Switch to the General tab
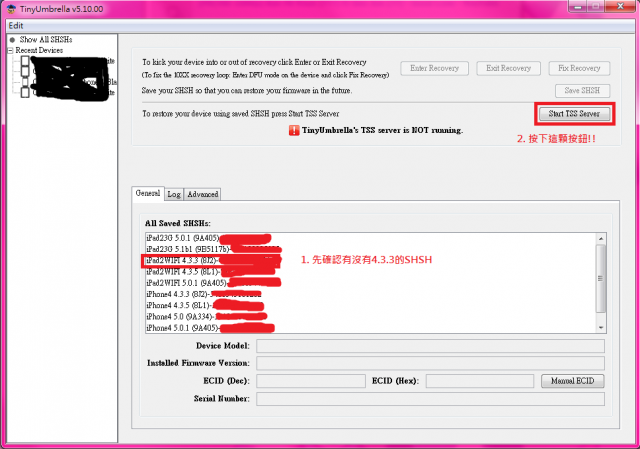This screenshot has width=640, height=449. click(x=148, y=193)
